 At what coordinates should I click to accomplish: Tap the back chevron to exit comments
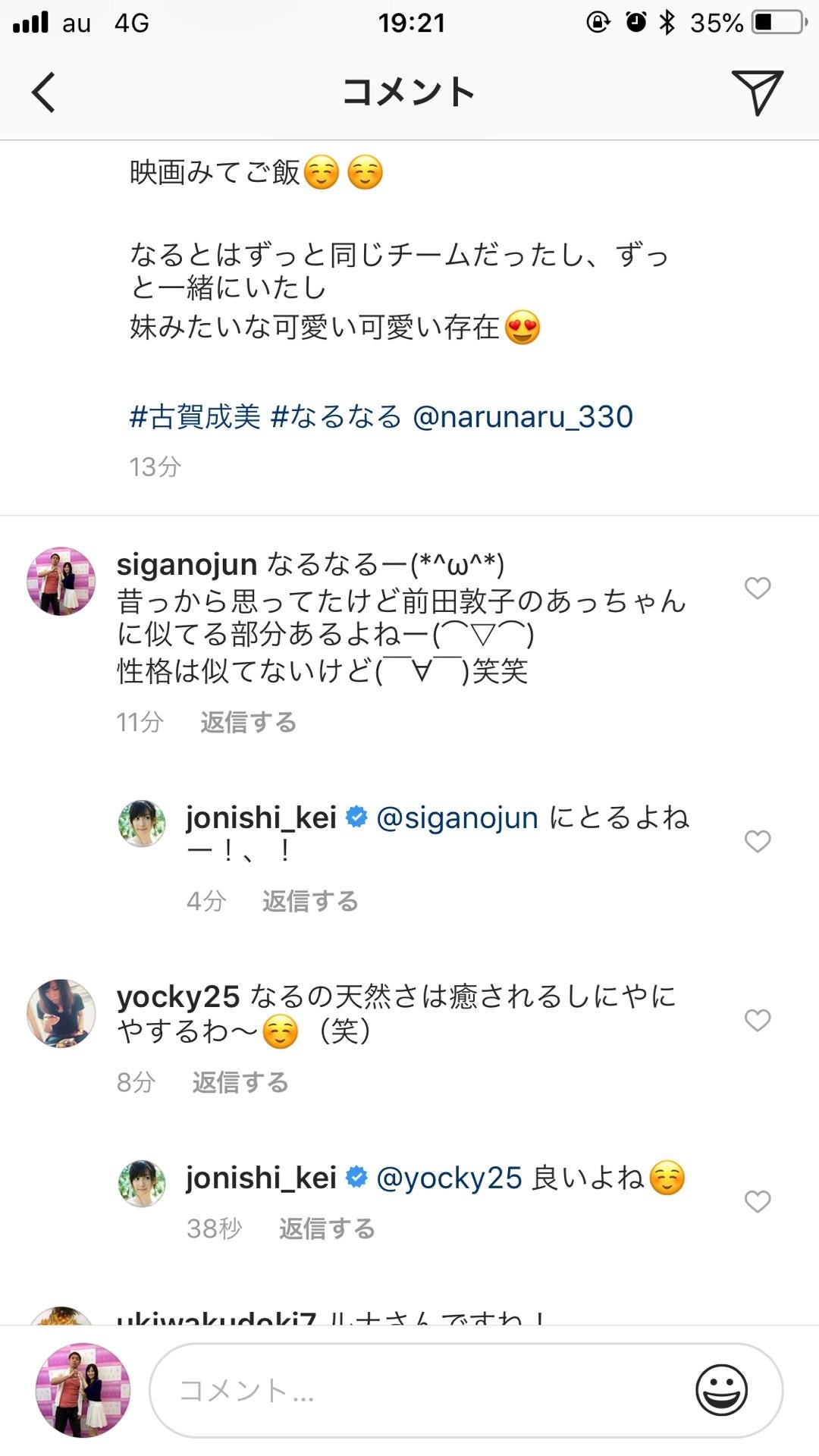pos(43,93)
